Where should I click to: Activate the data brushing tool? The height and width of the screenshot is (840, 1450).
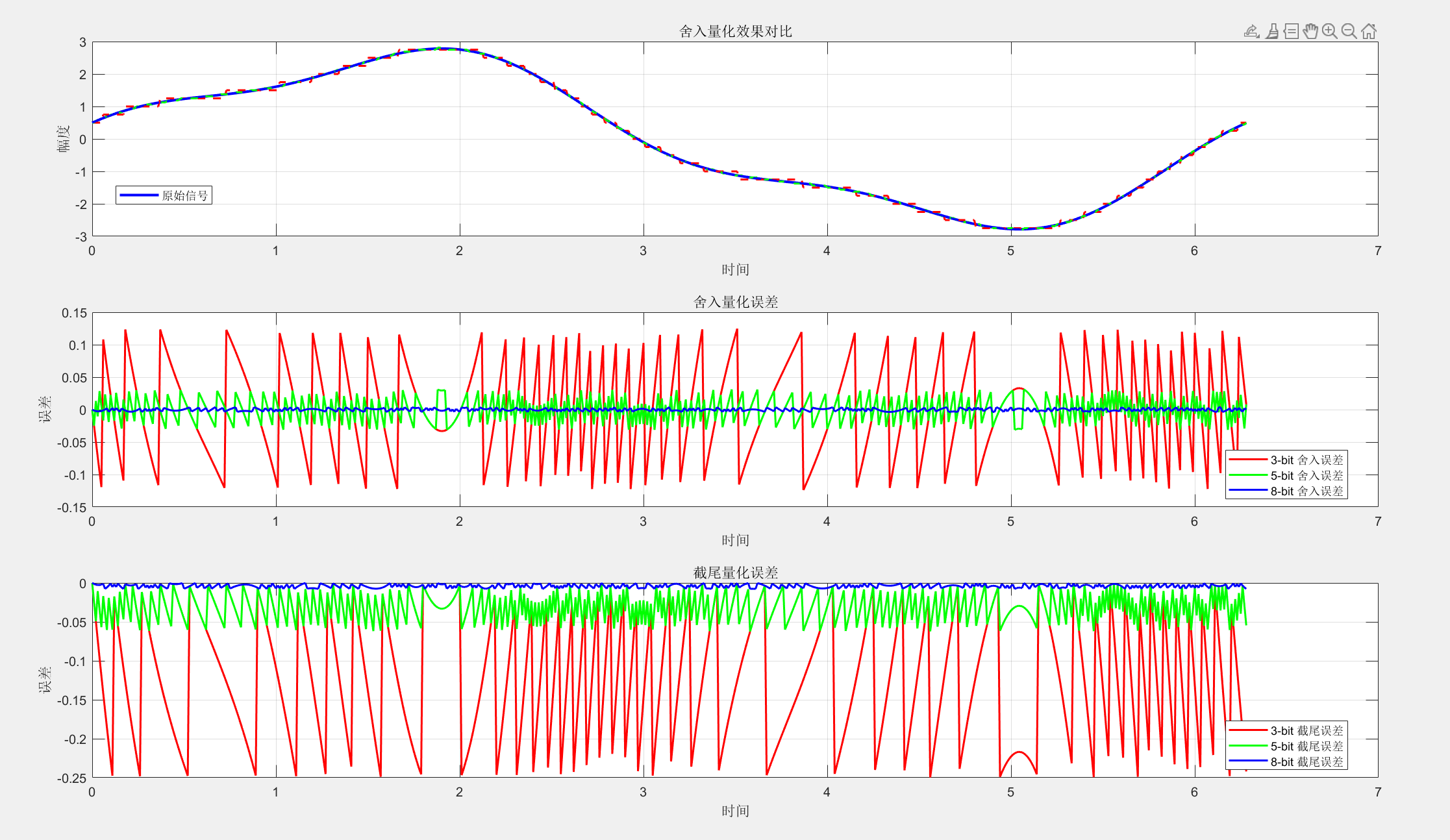[x=1272, y=31]
